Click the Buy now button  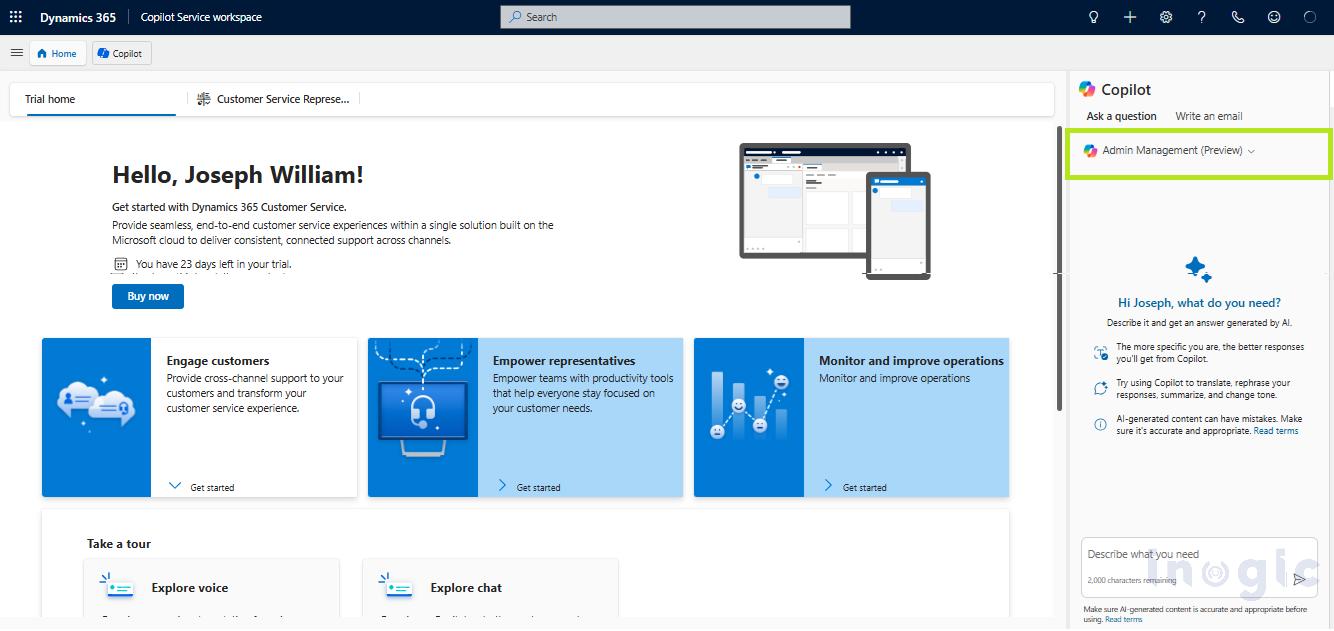point(148,296)
